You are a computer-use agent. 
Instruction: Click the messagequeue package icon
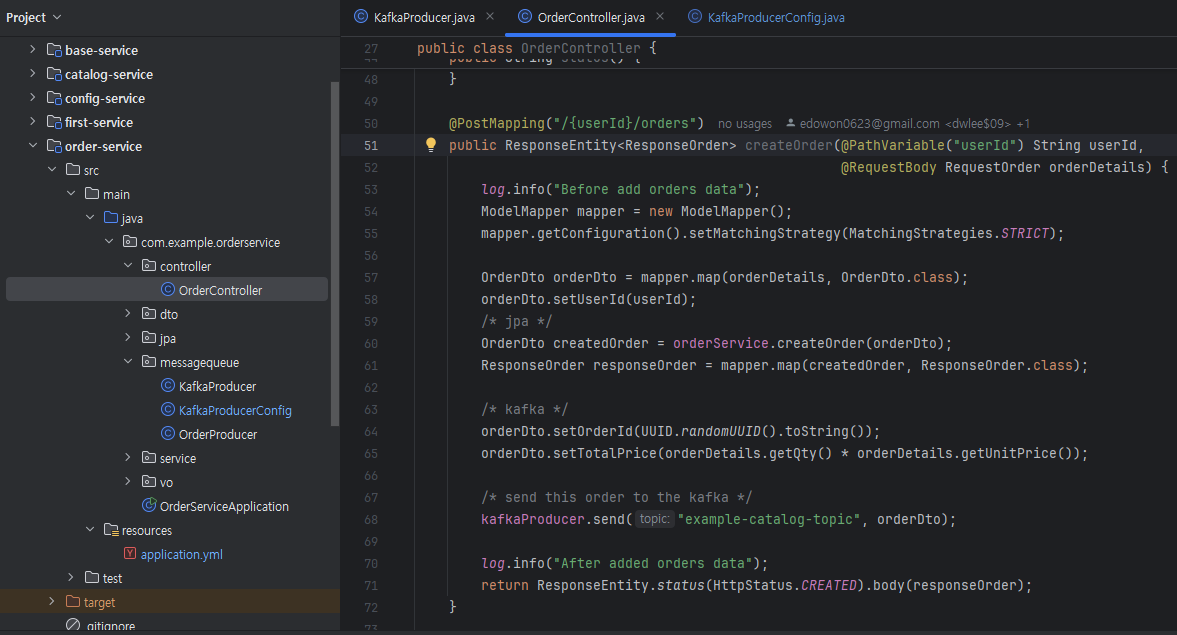point(149,362)
